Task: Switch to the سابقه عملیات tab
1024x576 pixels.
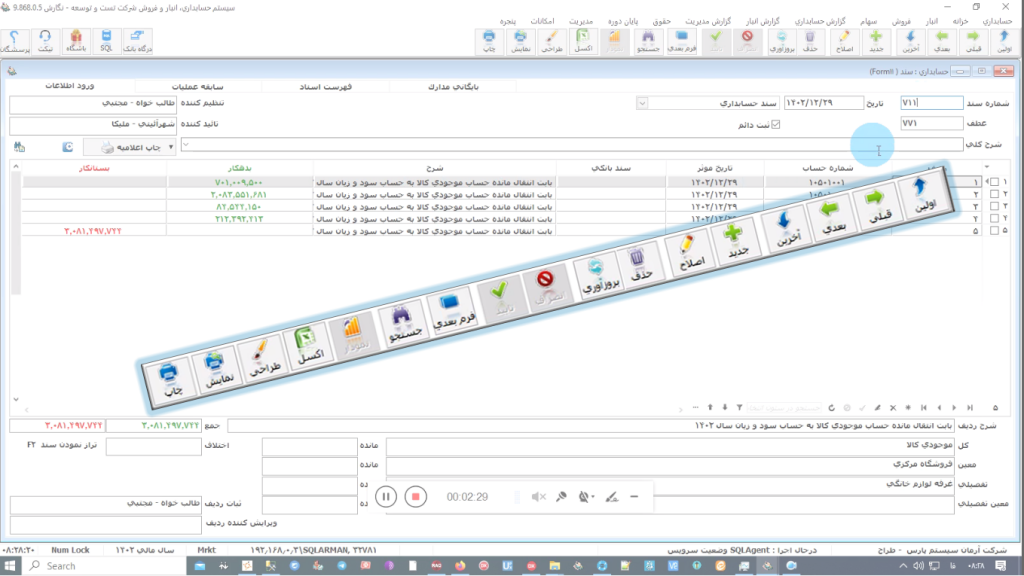Action: point(197,86)
